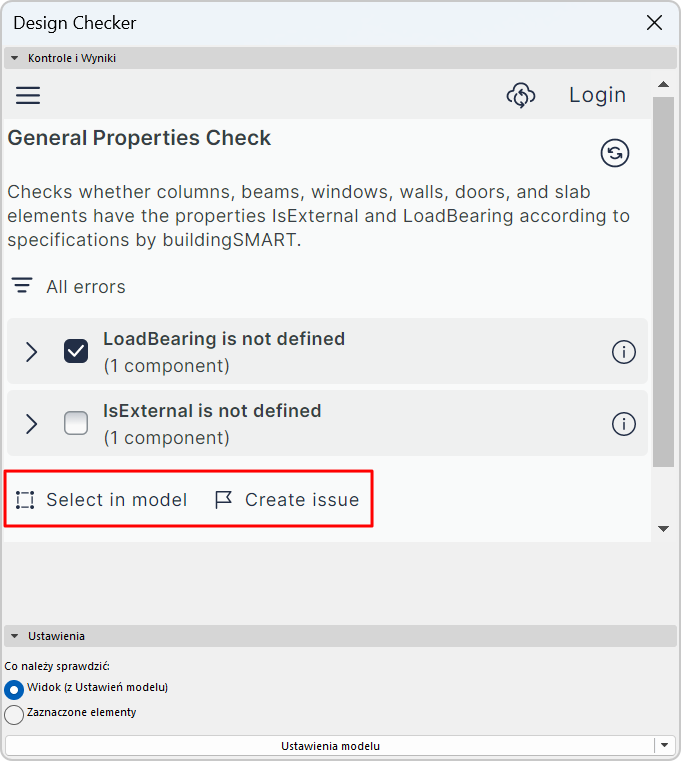
Task: Collapse the Ustawienia section
Action: pyautogui.click(x=15, y=636)
